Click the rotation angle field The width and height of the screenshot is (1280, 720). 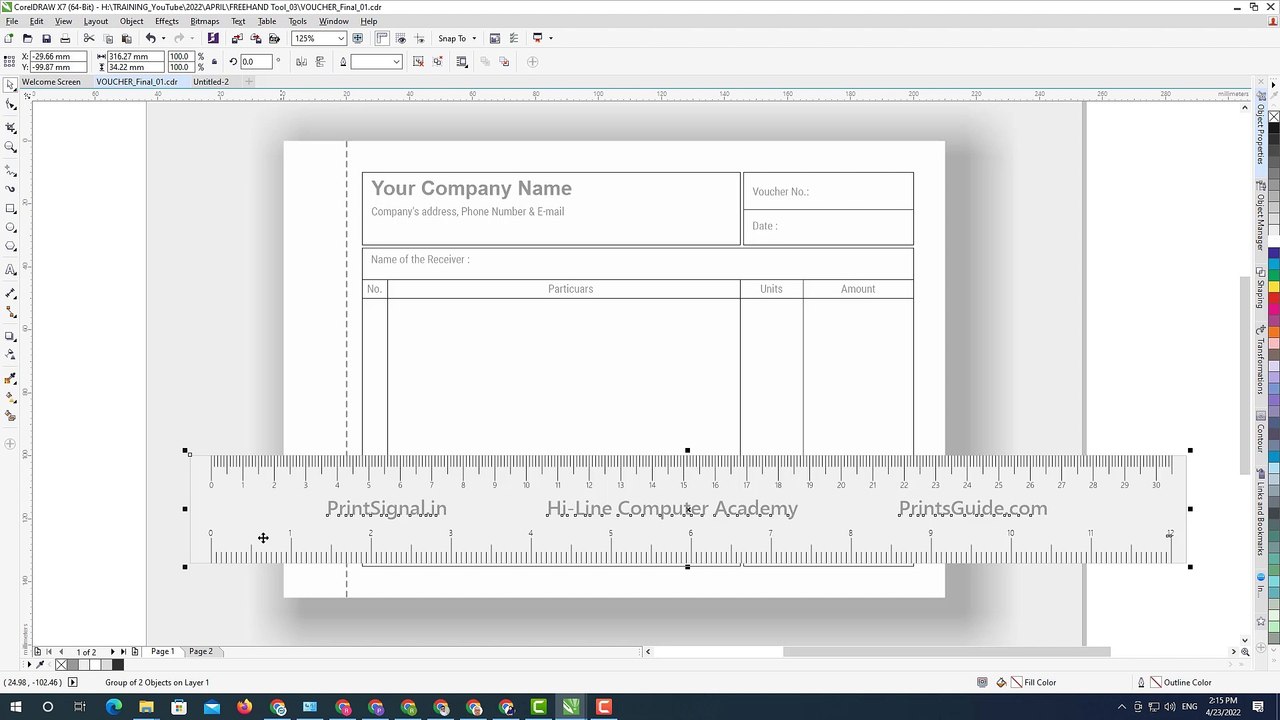tap(258, 62)
